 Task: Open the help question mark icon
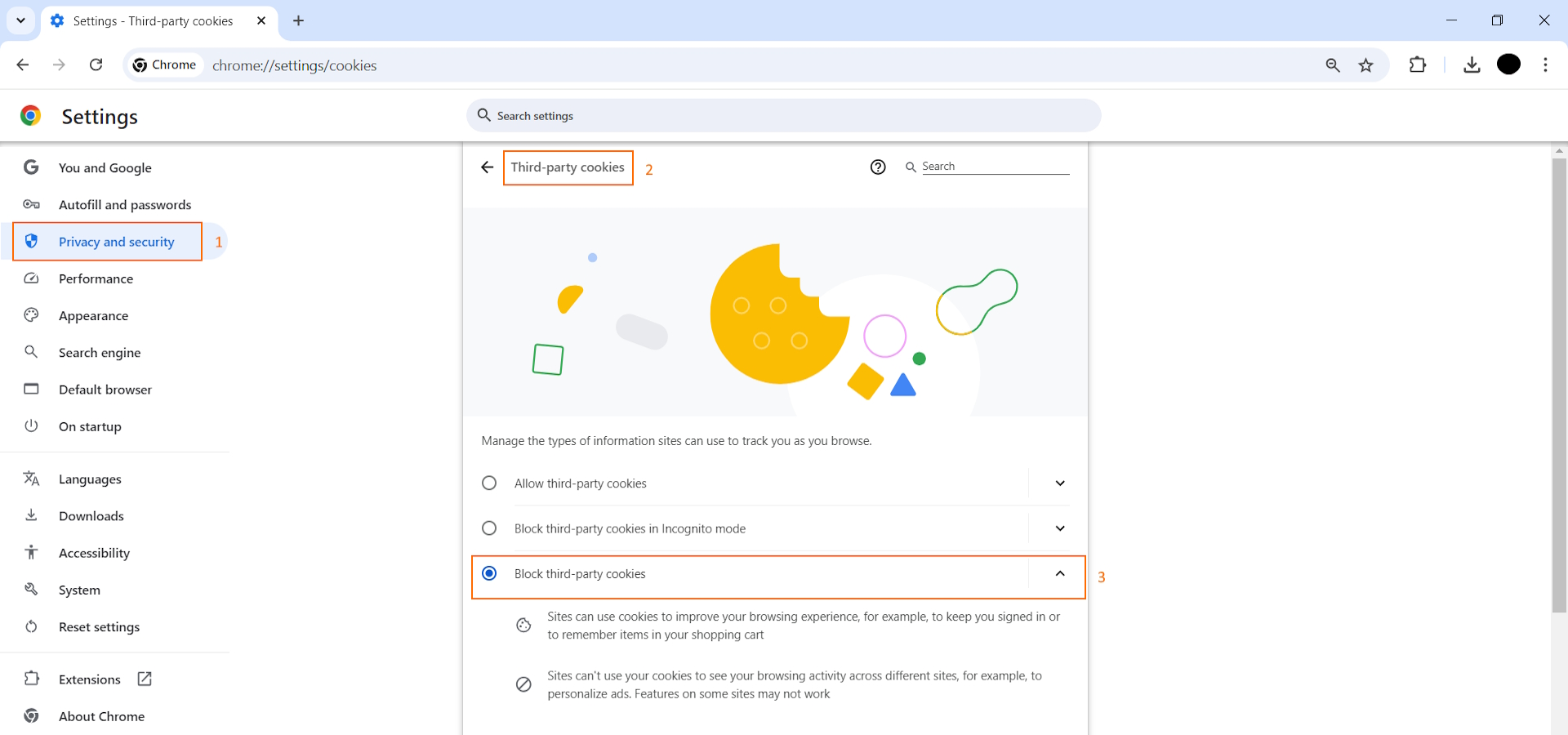[x=878, y=167]
